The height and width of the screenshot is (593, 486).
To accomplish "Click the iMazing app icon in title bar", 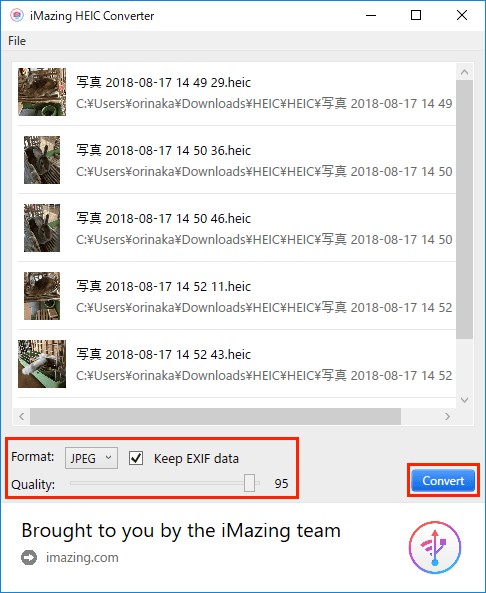I will click(x=17, y=16).
